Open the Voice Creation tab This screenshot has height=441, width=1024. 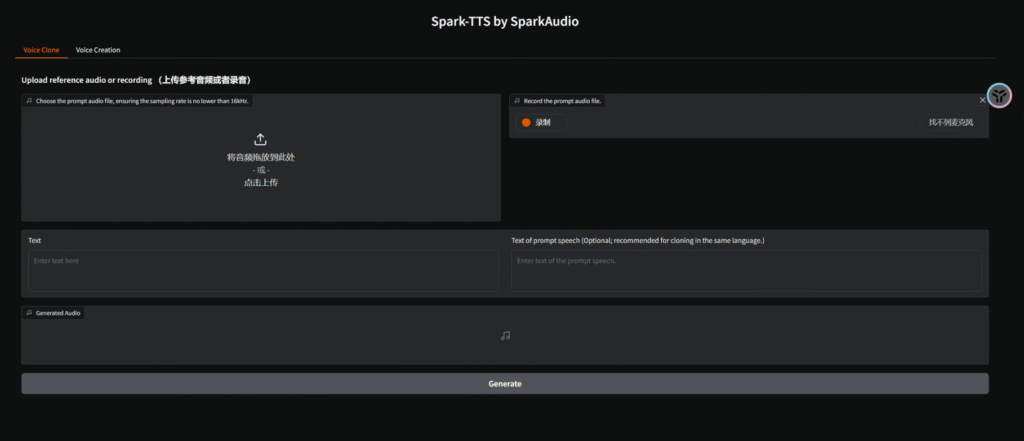[x=98, y=50]
